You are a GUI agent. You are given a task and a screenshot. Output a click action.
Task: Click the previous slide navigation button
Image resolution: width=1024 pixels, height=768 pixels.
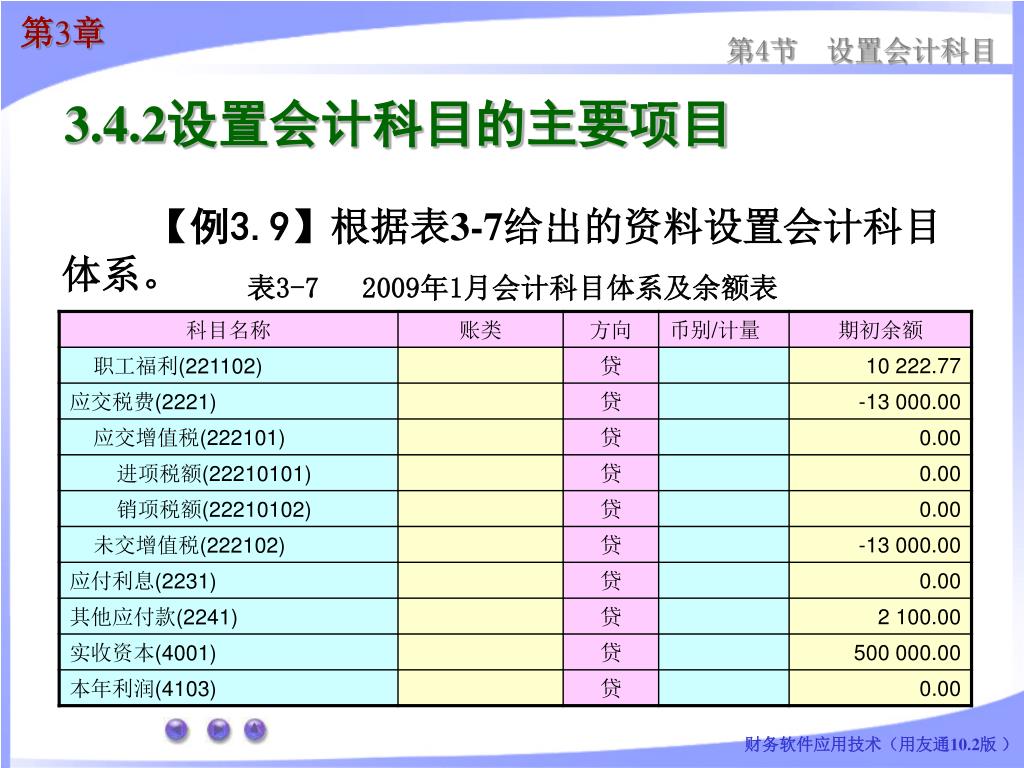177,729
